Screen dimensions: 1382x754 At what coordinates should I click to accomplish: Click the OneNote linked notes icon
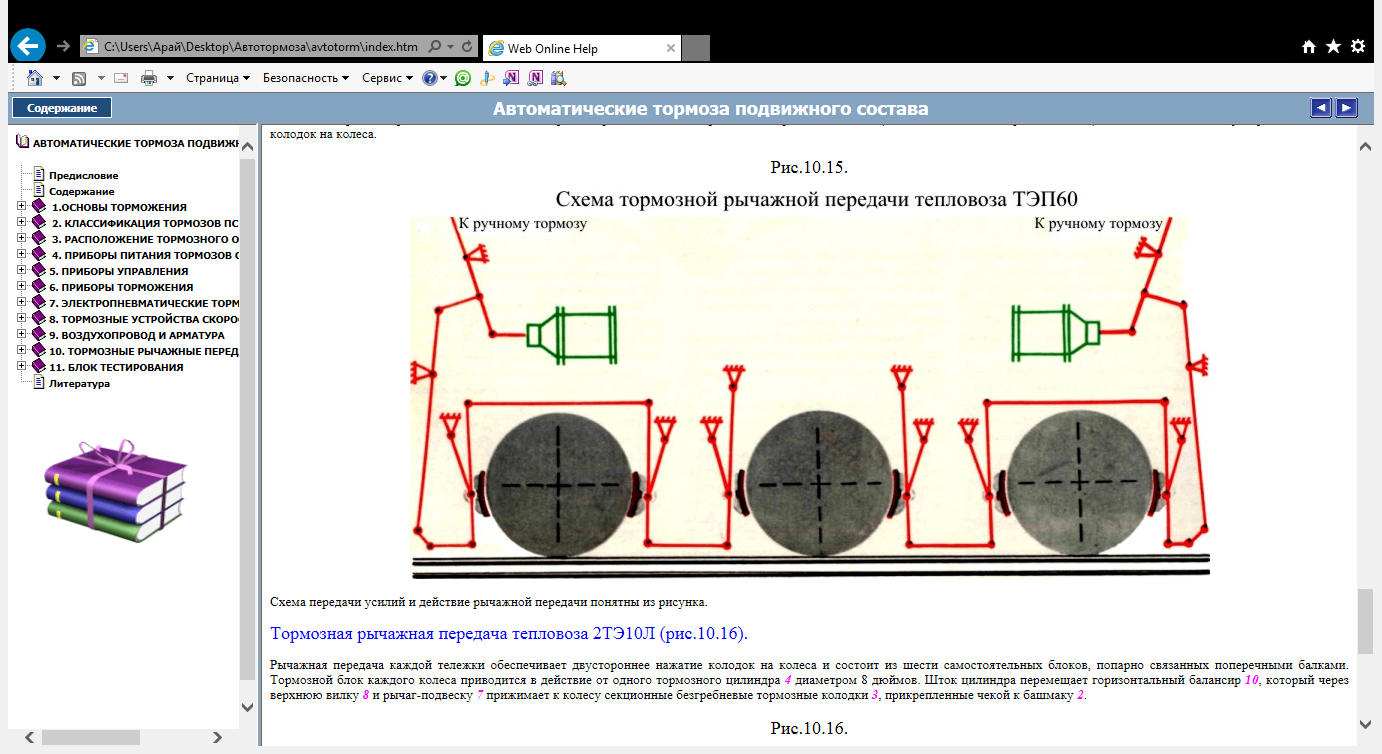click(x=535, y=77)
